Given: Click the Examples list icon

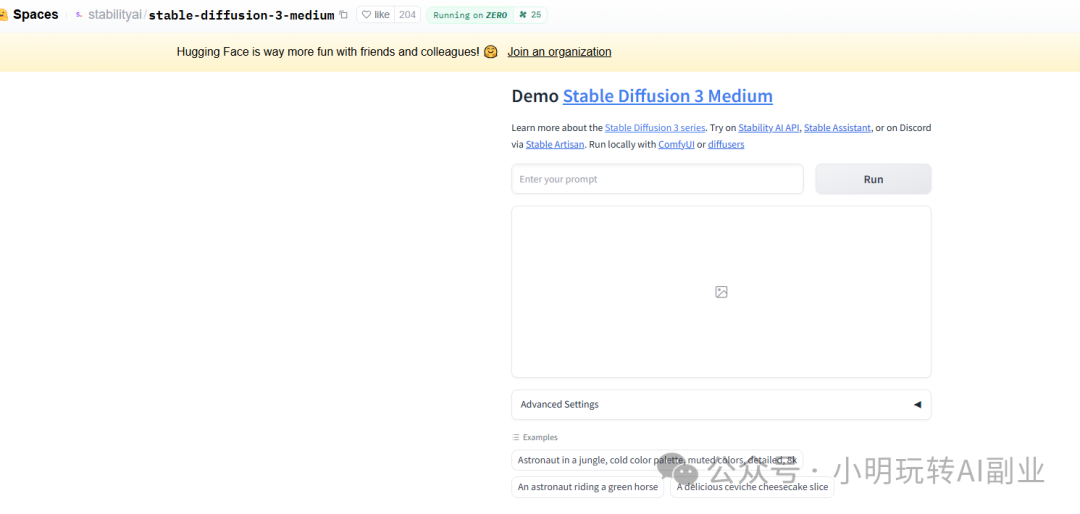Looking at the screenshot, I should coord(516,437).
